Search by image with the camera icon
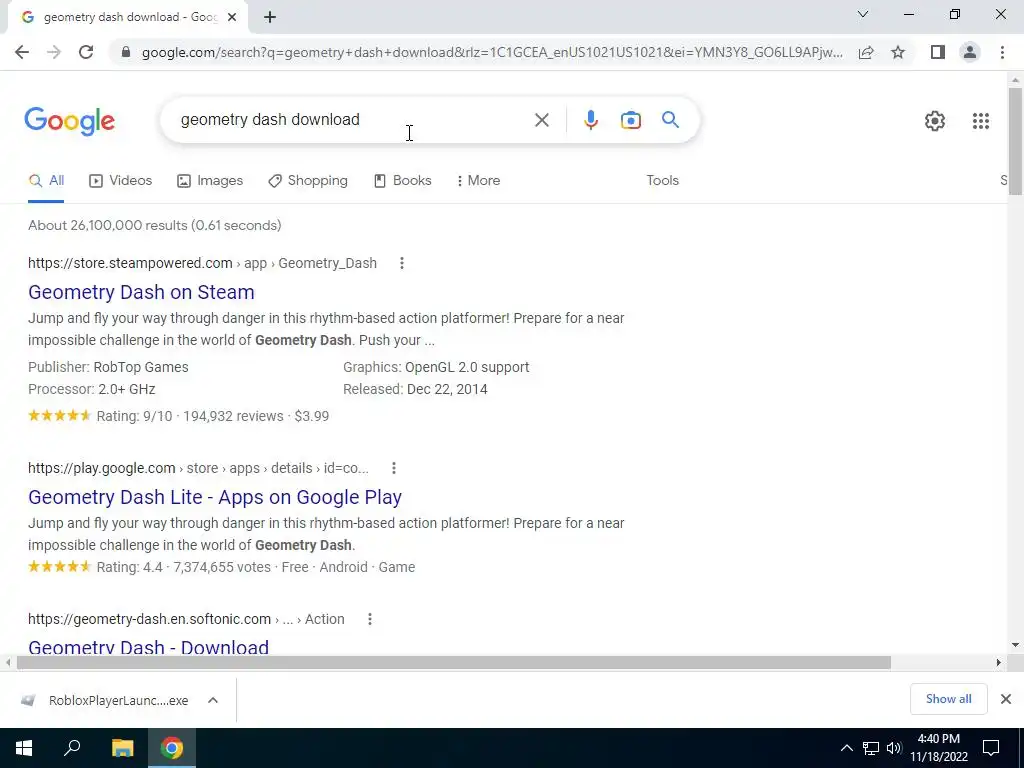1024x768 pixels. (630, 120)
